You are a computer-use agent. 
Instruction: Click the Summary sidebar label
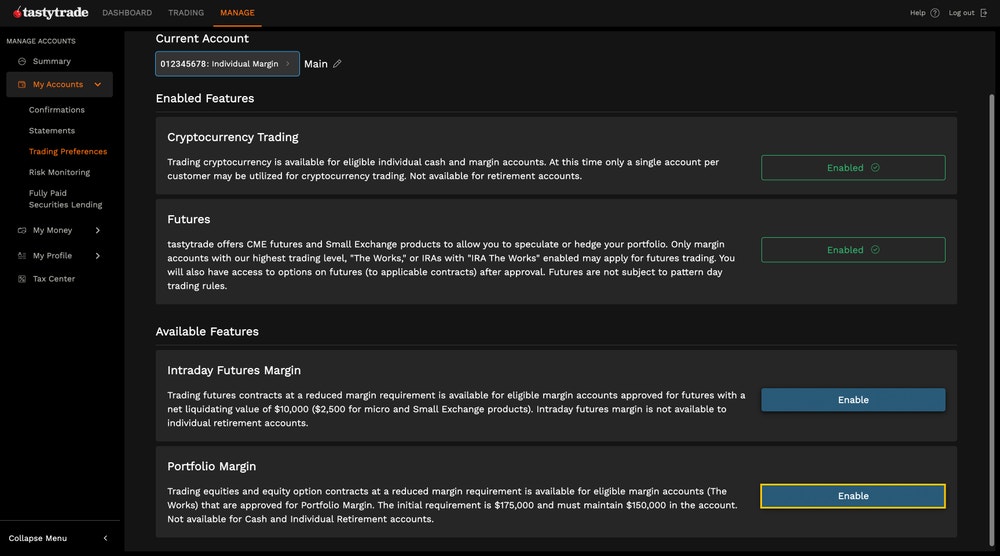coord(52,61)
